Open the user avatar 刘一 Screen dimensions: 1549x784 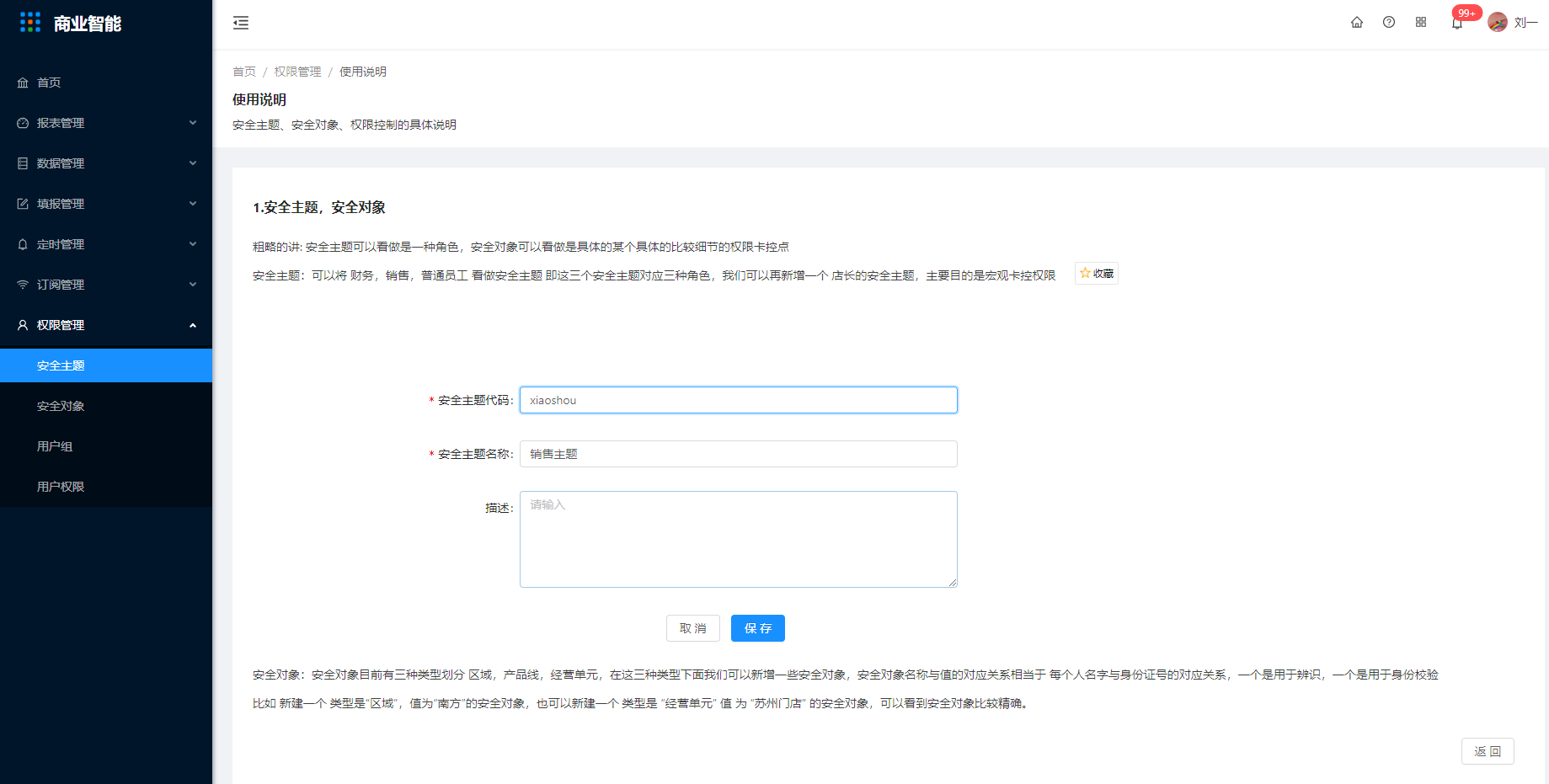coord(1498,23)
